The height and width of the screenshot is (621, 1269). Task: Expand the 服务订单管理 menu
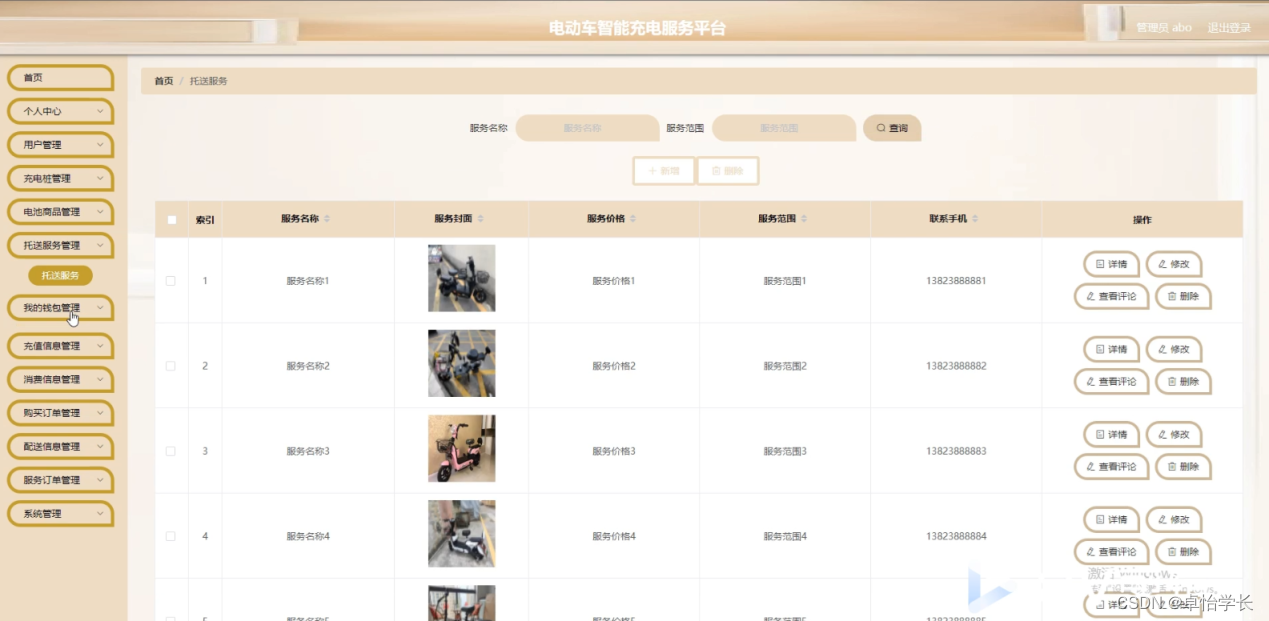click(x=60, y=480)
